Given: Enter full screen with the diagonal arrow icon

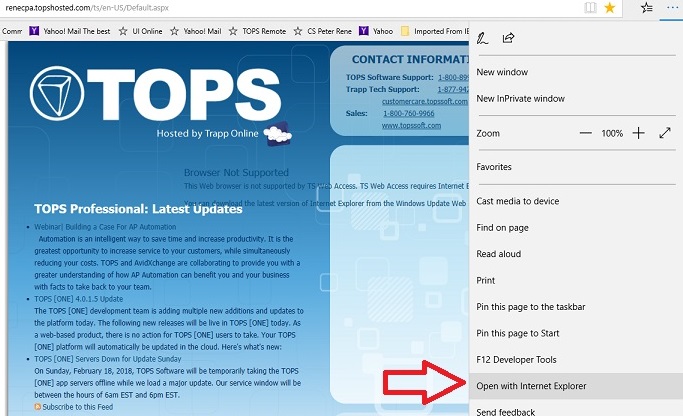Looking at the screenshot, I should coord(665,133).
